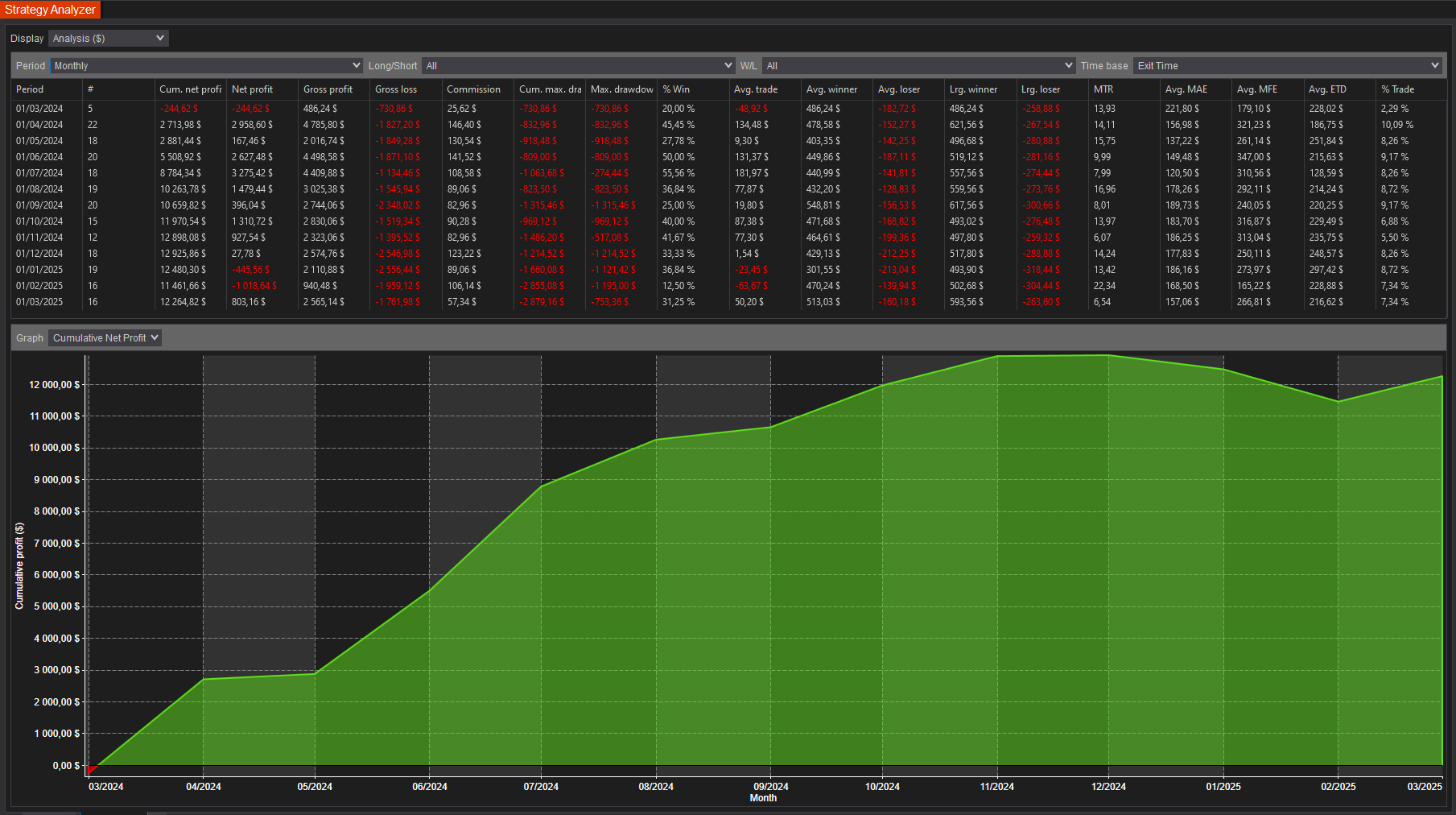The width and height of the screenshot is (1456, 815).
Task: Click MTR value 22,34
Action: 1104,286
